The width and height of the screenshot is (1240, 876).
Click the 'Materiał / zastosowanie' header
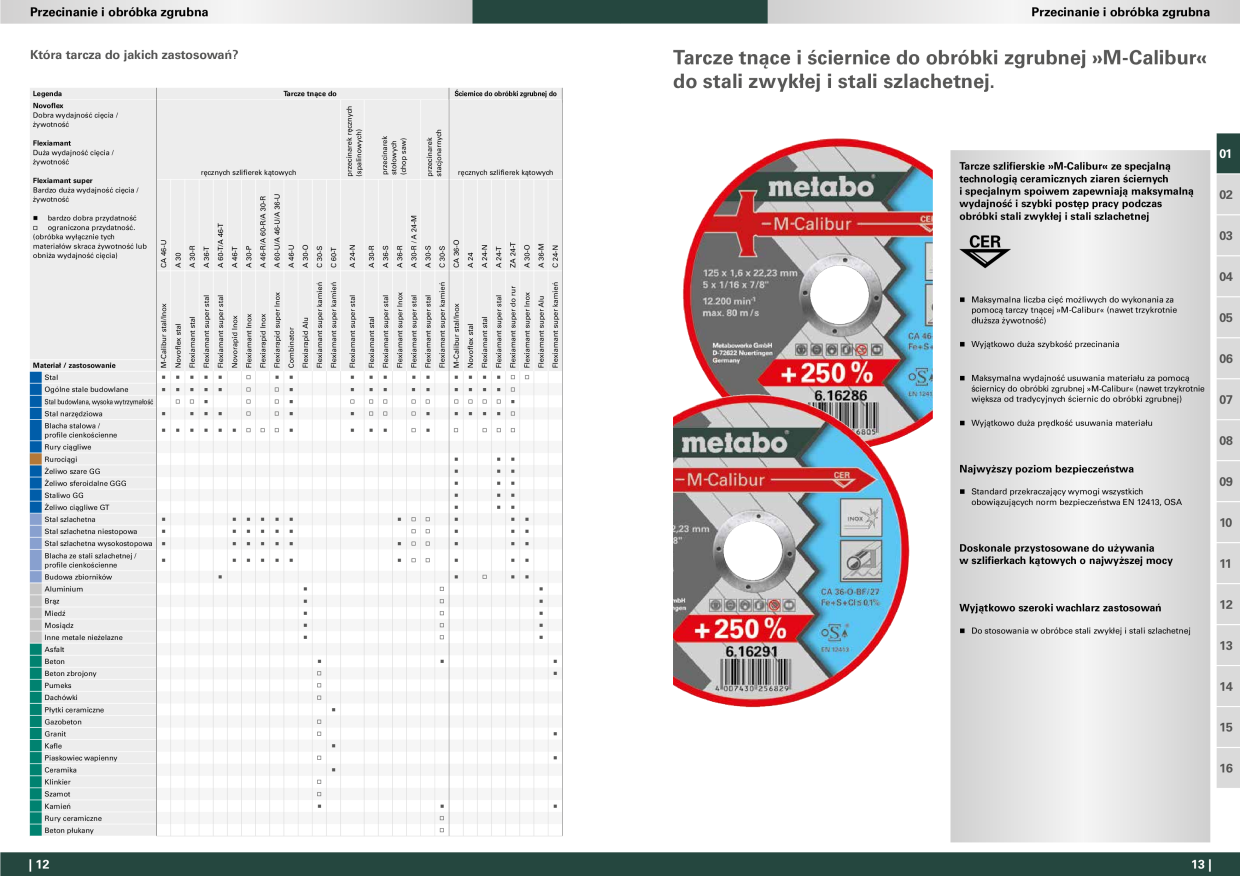coord(74,365)
